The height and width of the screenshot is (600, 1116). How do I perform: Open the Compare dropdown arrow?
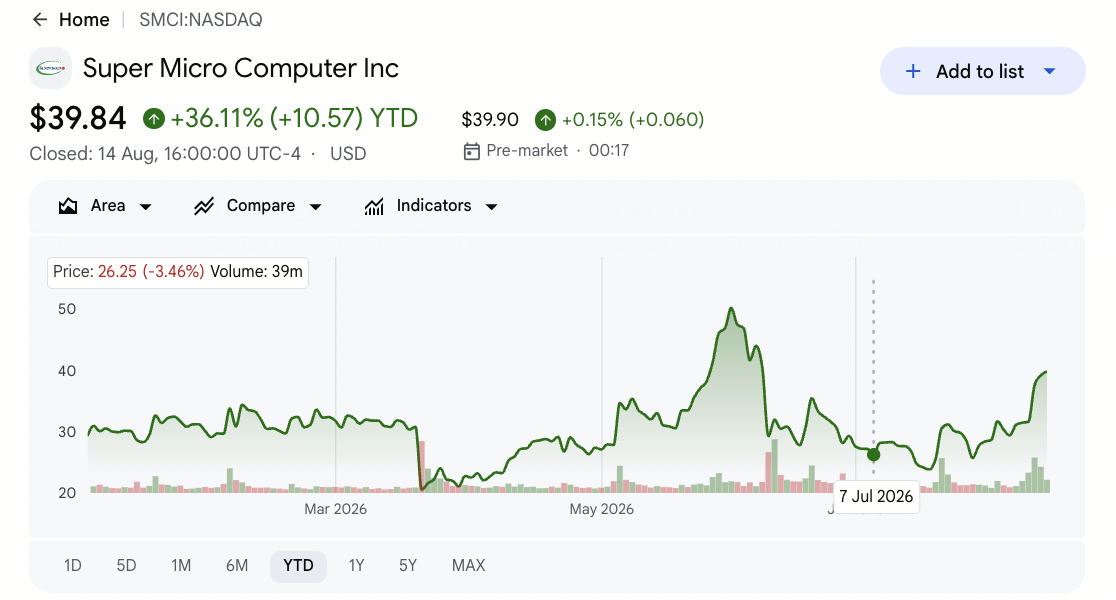315,207
